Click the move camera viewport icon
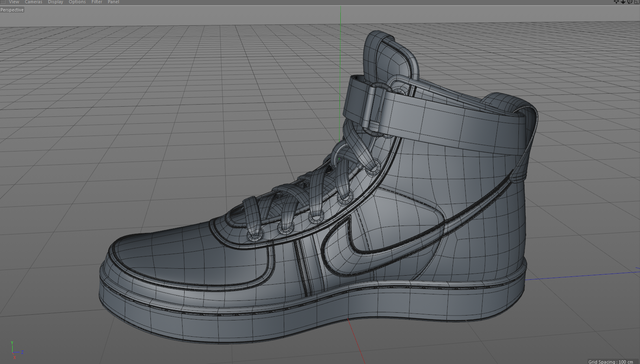 pos(616,2)
